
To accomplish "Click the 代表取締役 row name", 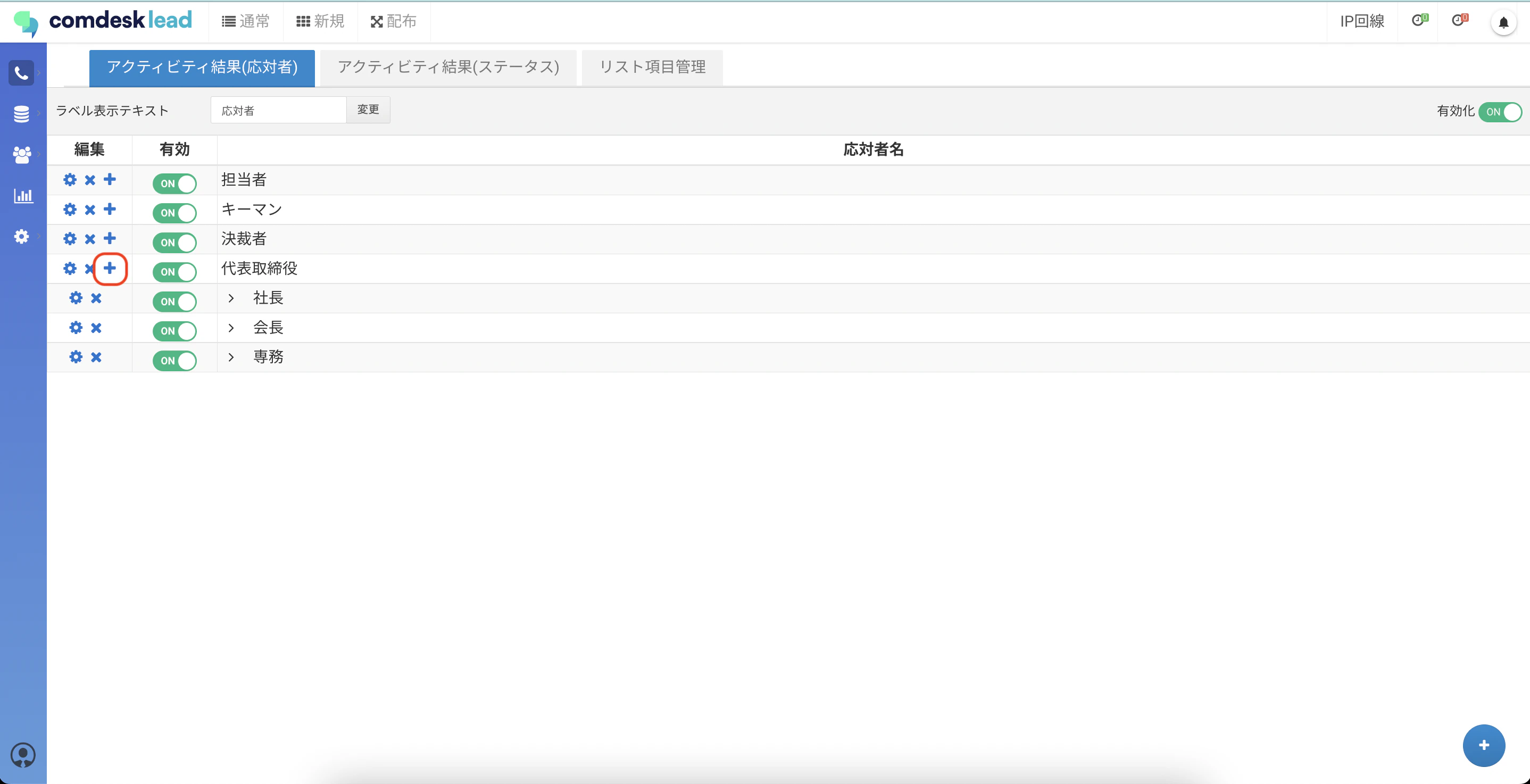I will 259,269.
